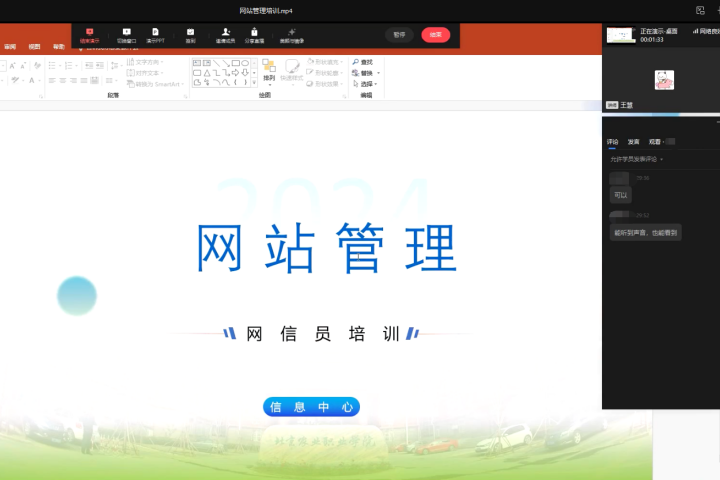Click the presenter avatar image
The width and height of the screenshot is (720, 480).
664,80
